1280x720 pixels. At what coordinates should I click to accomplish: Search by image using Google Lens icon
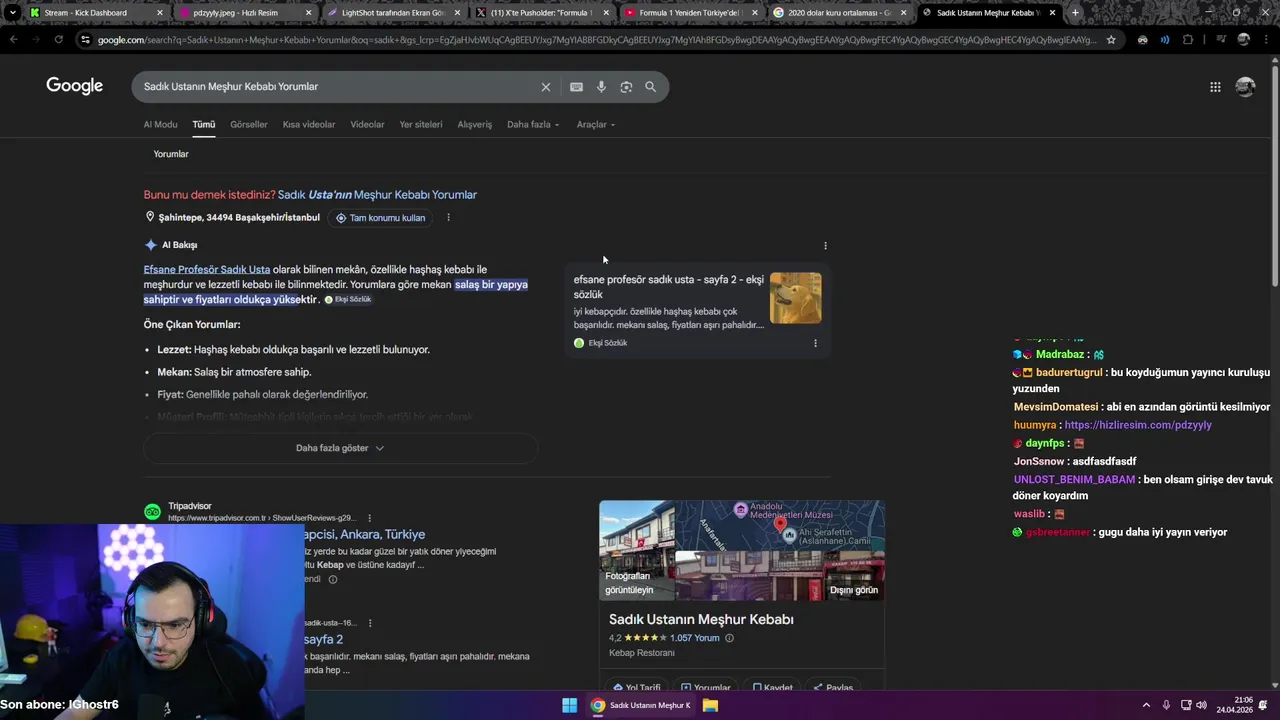(626, 87)
